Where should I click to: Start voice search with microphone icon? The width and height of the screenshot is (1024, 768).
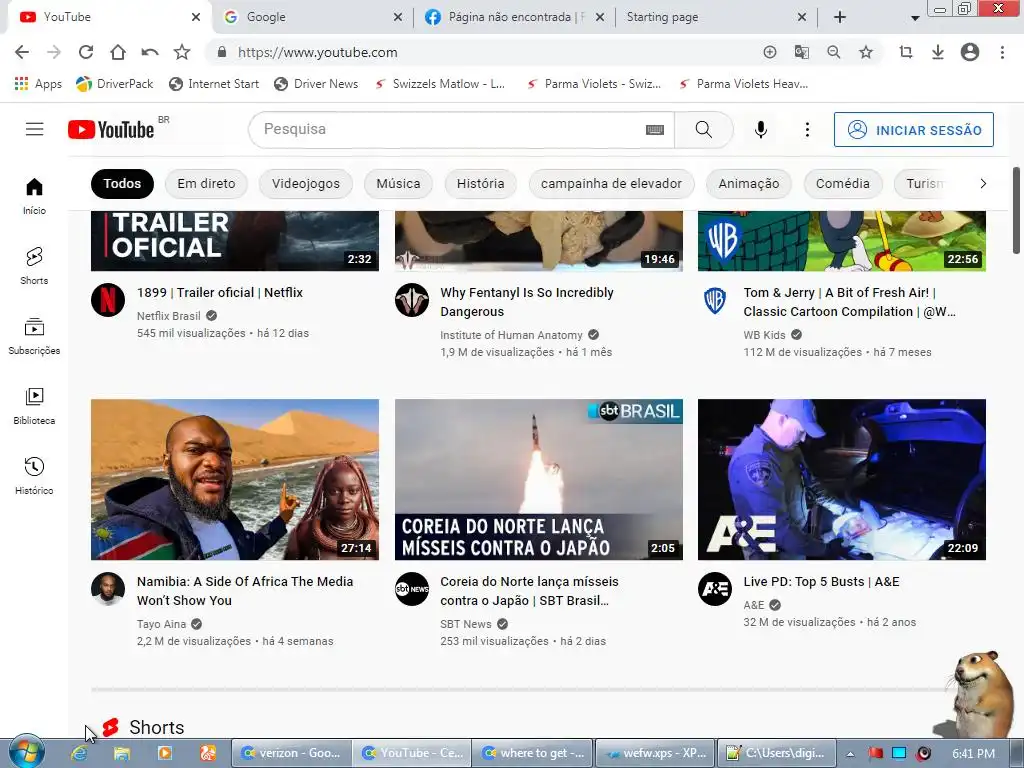tap(761, 130)
